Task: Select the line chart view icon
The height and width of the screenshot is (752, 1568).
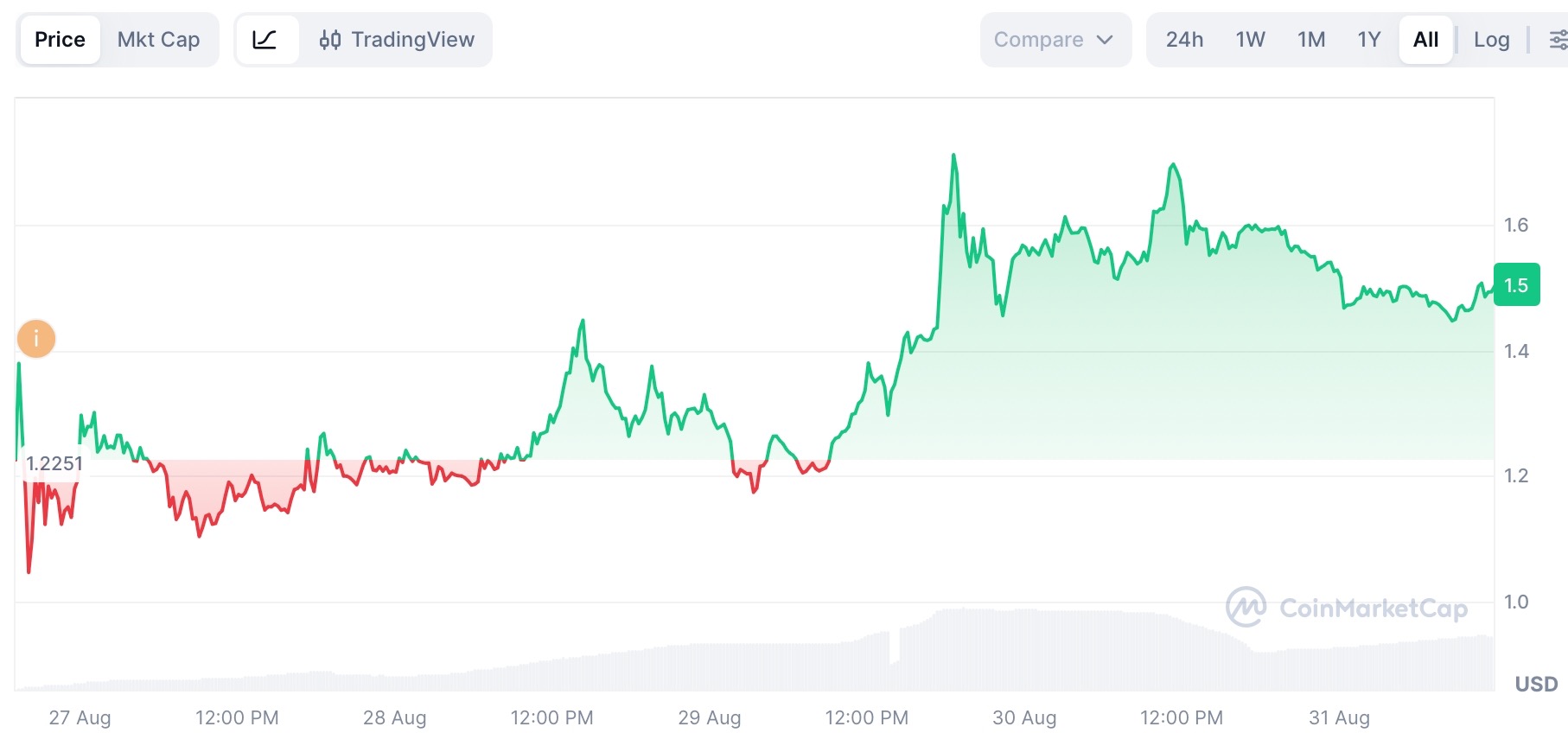Action: pos(265,40)
